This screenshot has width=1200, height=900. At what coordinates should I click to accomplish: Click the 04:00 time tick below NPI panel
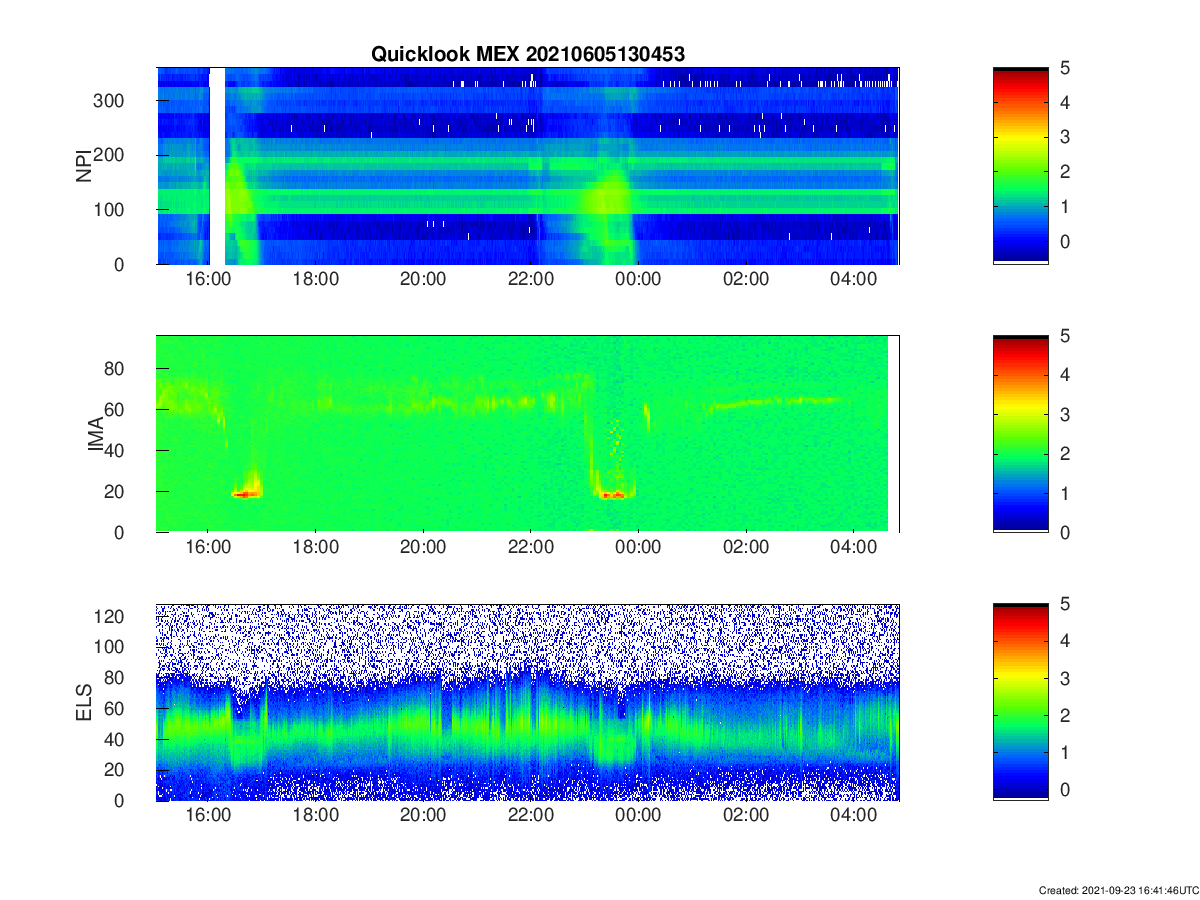(855, 278)
